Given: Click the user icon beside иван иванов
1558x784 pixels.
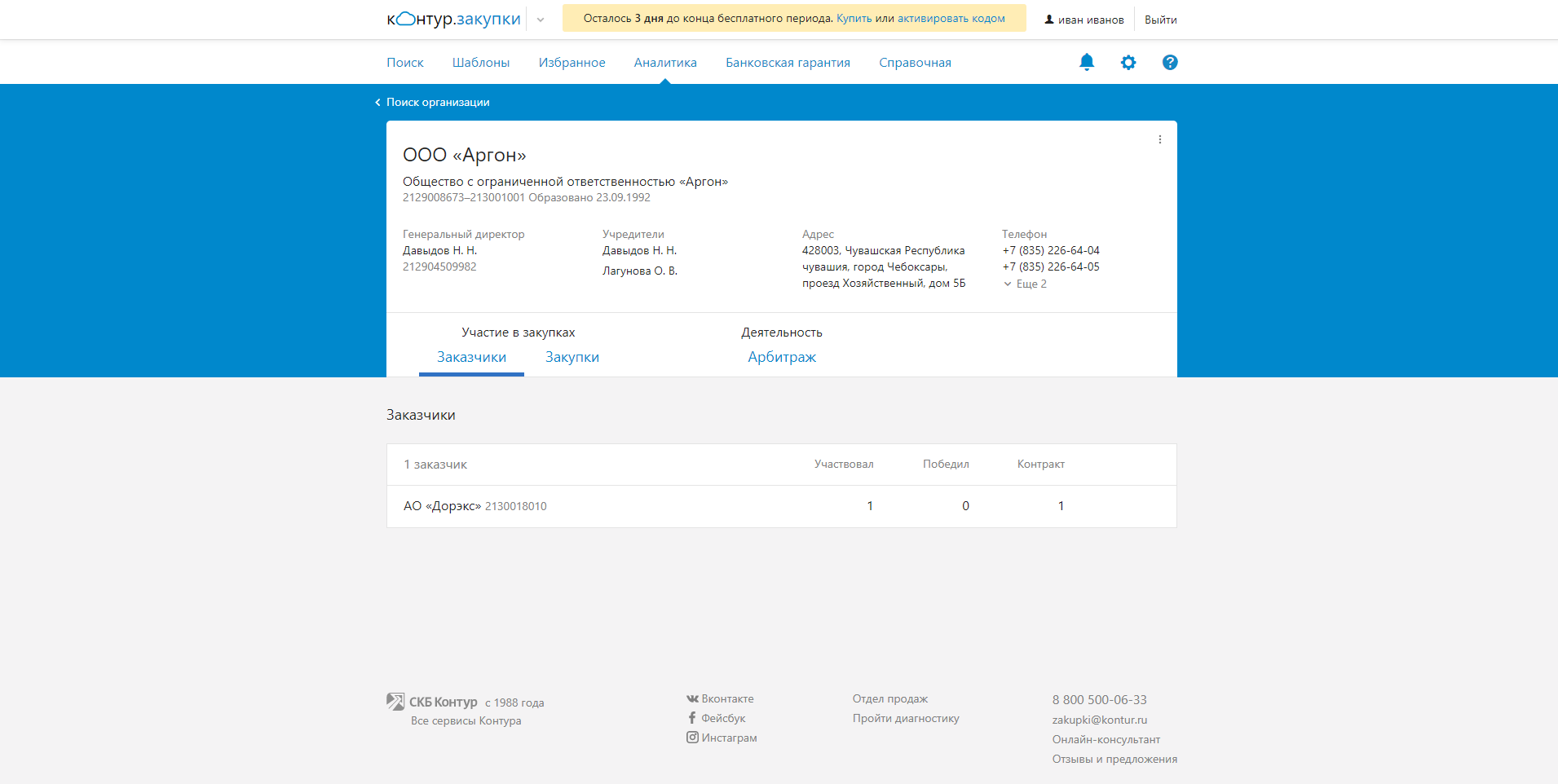Looking at the screenshot, I should click(1049, 19).
